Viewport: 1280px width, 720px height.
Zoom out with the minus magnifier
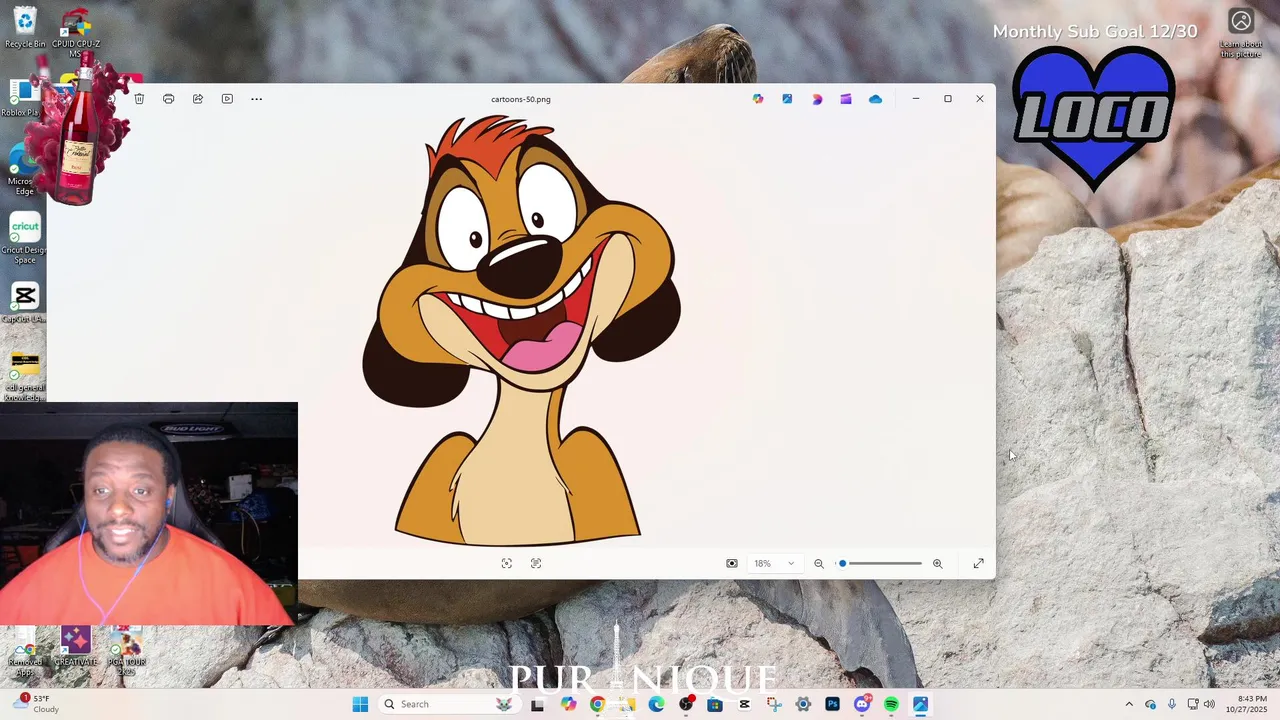[819, 564]
